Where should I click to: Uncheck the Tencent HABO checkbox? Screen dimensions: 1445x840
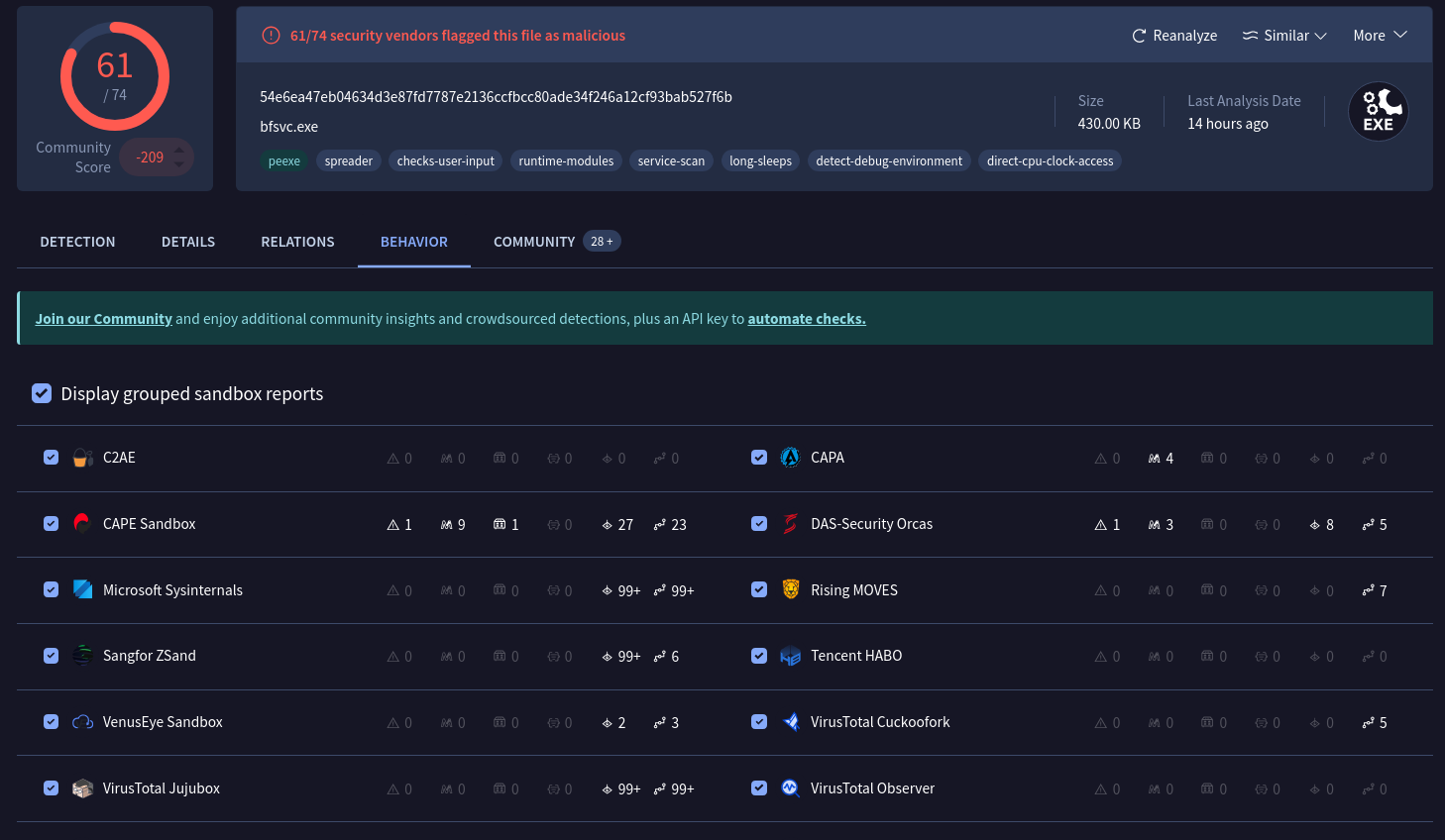pyautogui.click(x=759, y=656)
